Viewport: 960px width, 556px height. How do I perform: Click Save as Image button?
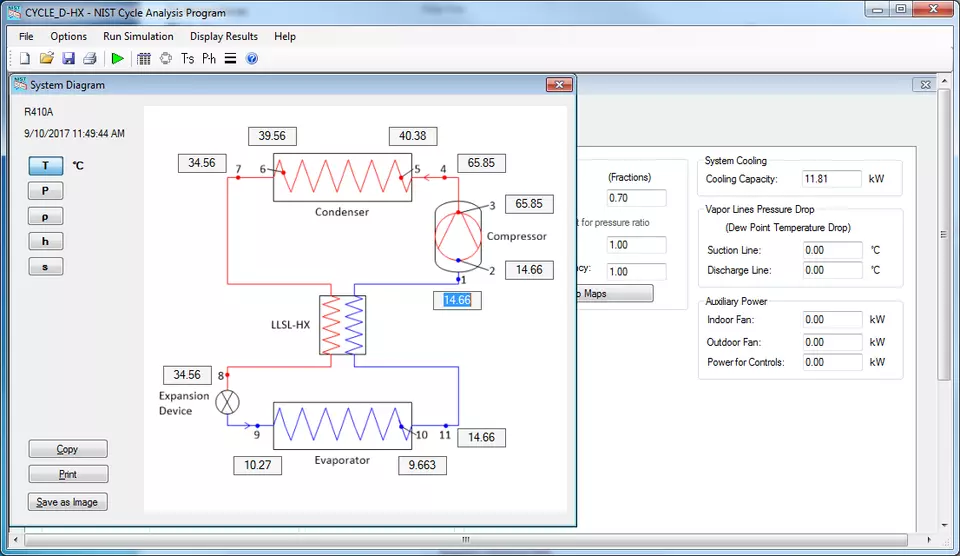click(x=67, y=502)
